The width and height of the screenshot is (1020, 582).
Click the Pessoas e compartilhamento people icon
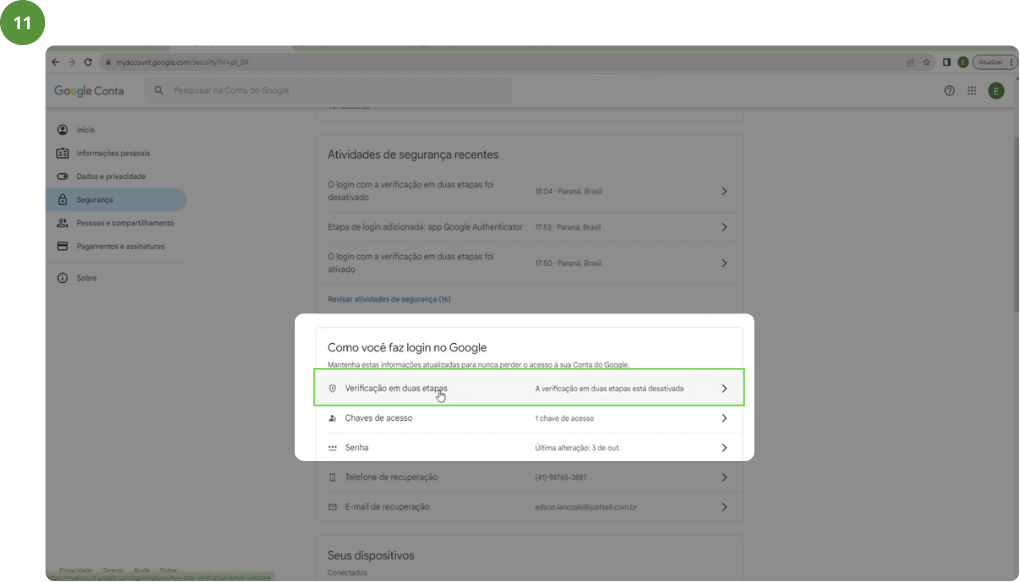click(x=62, y=223)
